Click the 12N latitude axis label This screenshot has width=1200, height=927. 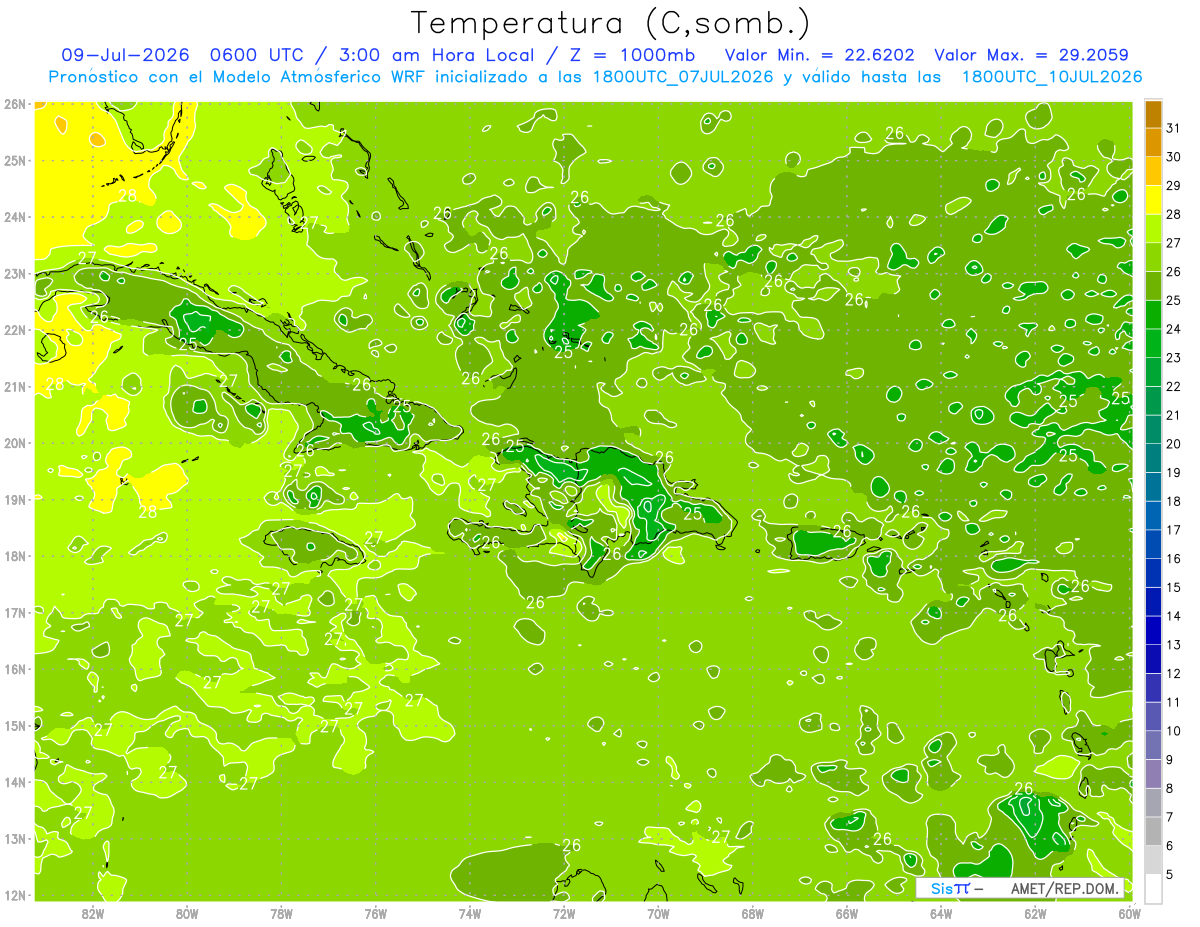click(14, 894)
